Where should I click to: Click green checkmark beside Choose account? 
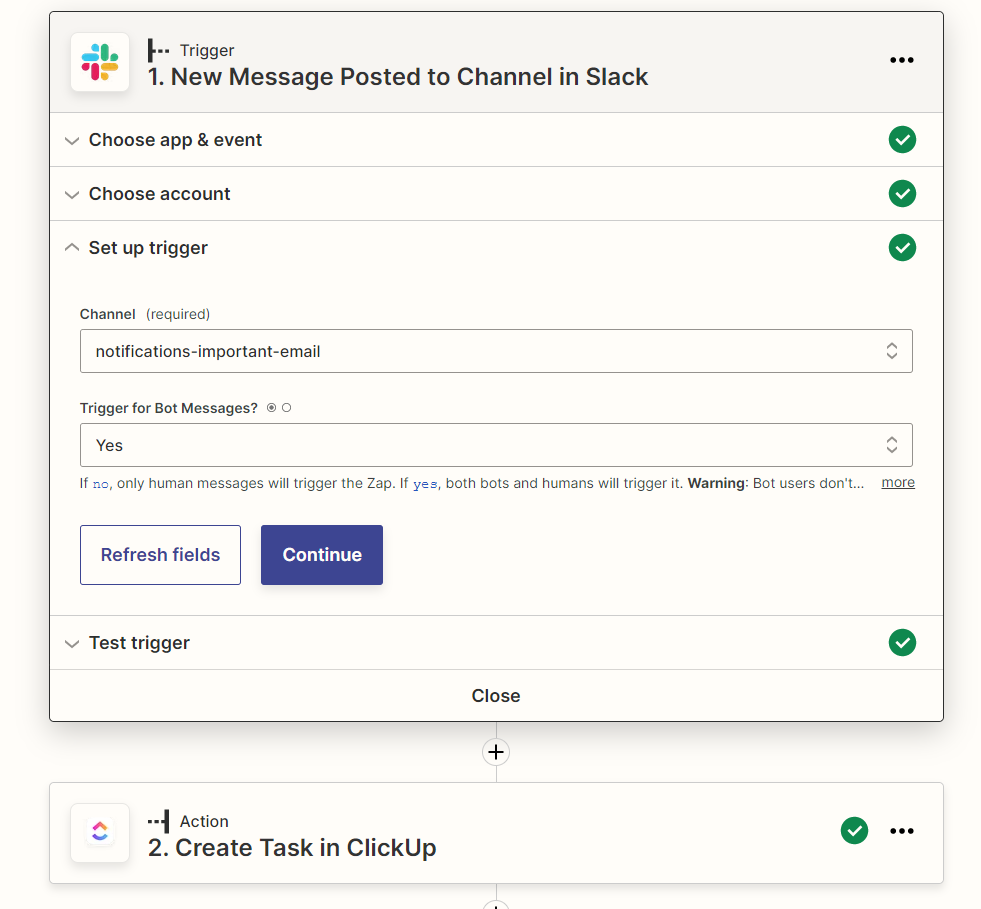click(x=902, y=194)
